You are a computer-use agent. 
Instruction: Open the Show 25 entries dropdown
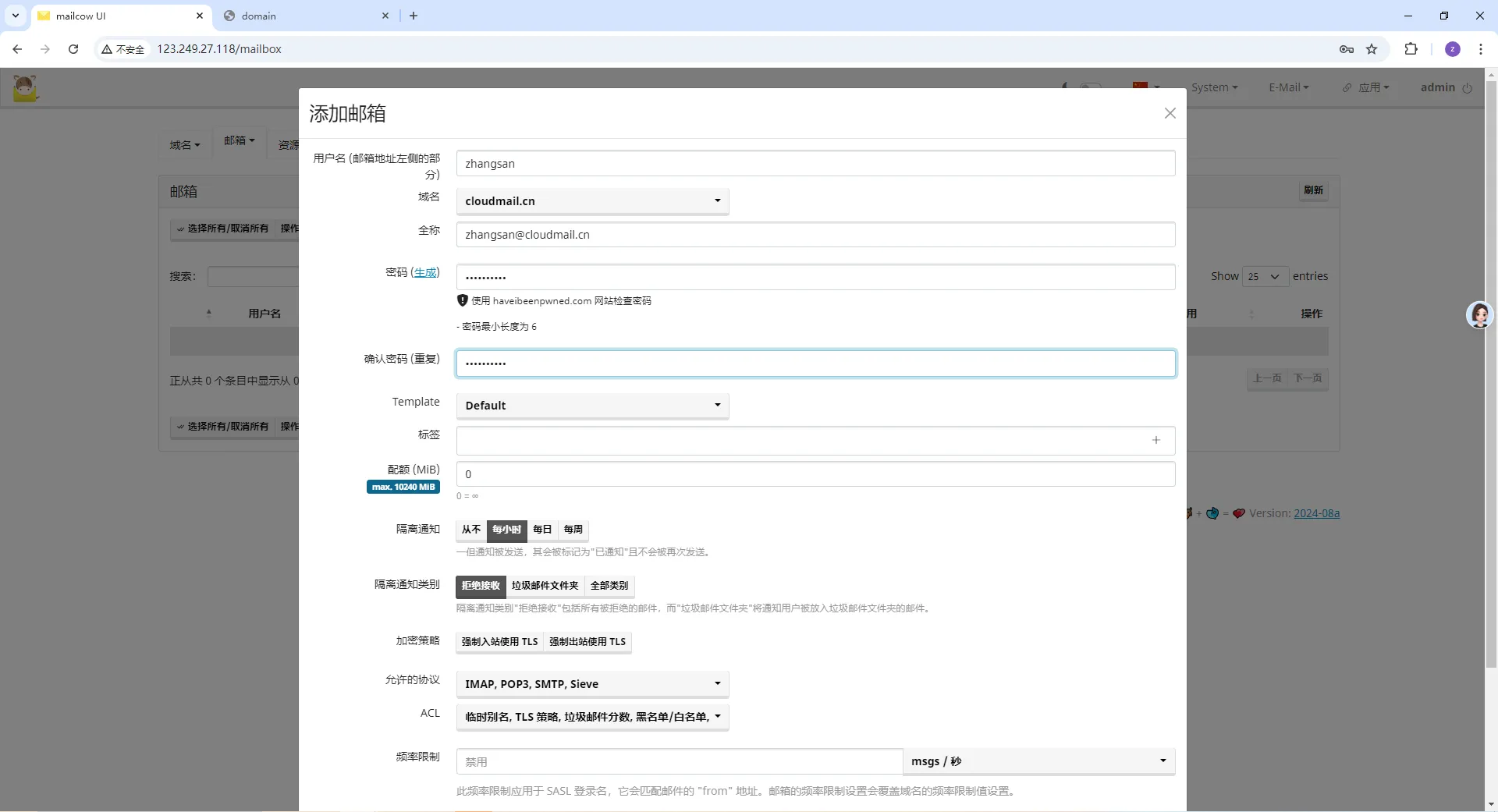(1265, 276)
